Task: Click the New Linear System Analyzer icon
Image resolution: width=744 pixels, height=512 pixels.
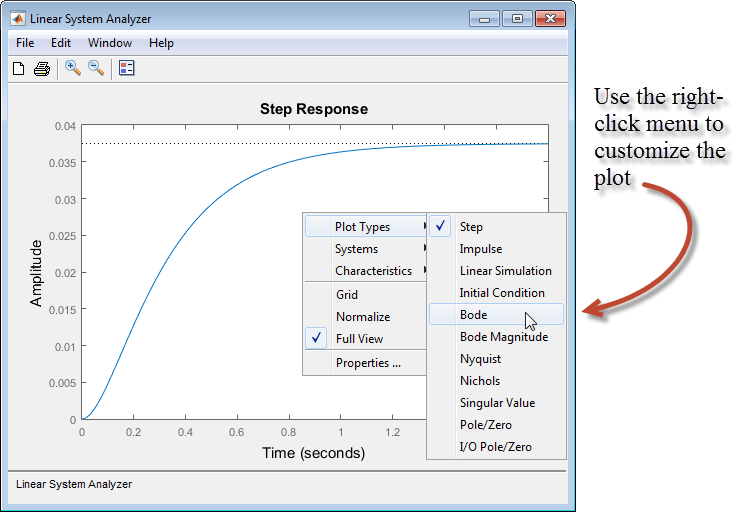Action: [19, 69]
